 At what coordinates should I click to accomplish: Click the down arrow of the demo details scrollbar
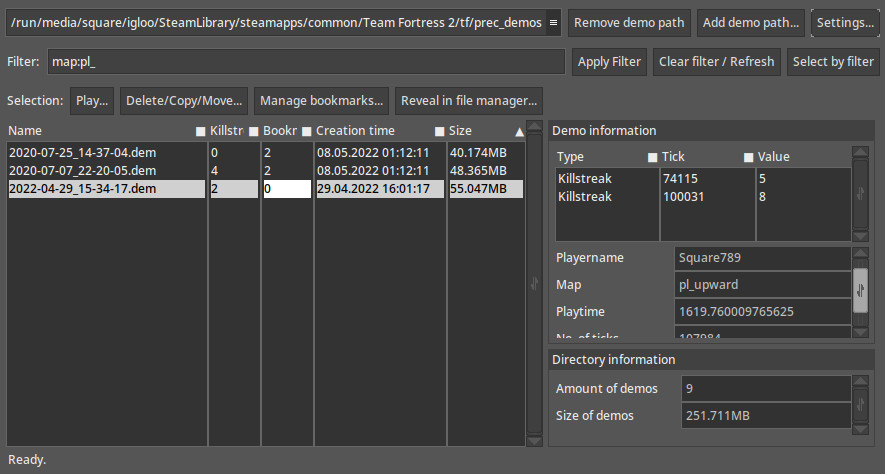click(860, 332)
